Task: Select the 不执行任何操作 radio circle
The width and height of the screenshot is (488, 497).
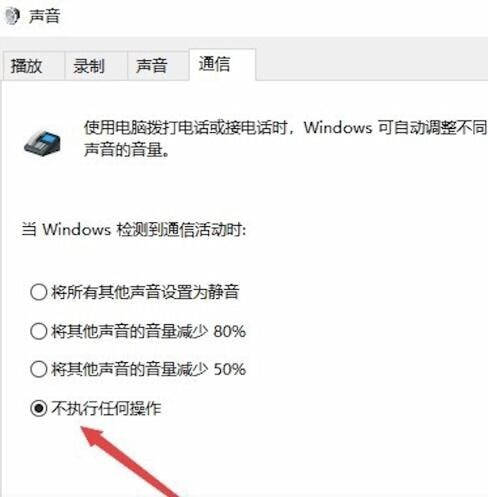Action: [x=39, y=408]
